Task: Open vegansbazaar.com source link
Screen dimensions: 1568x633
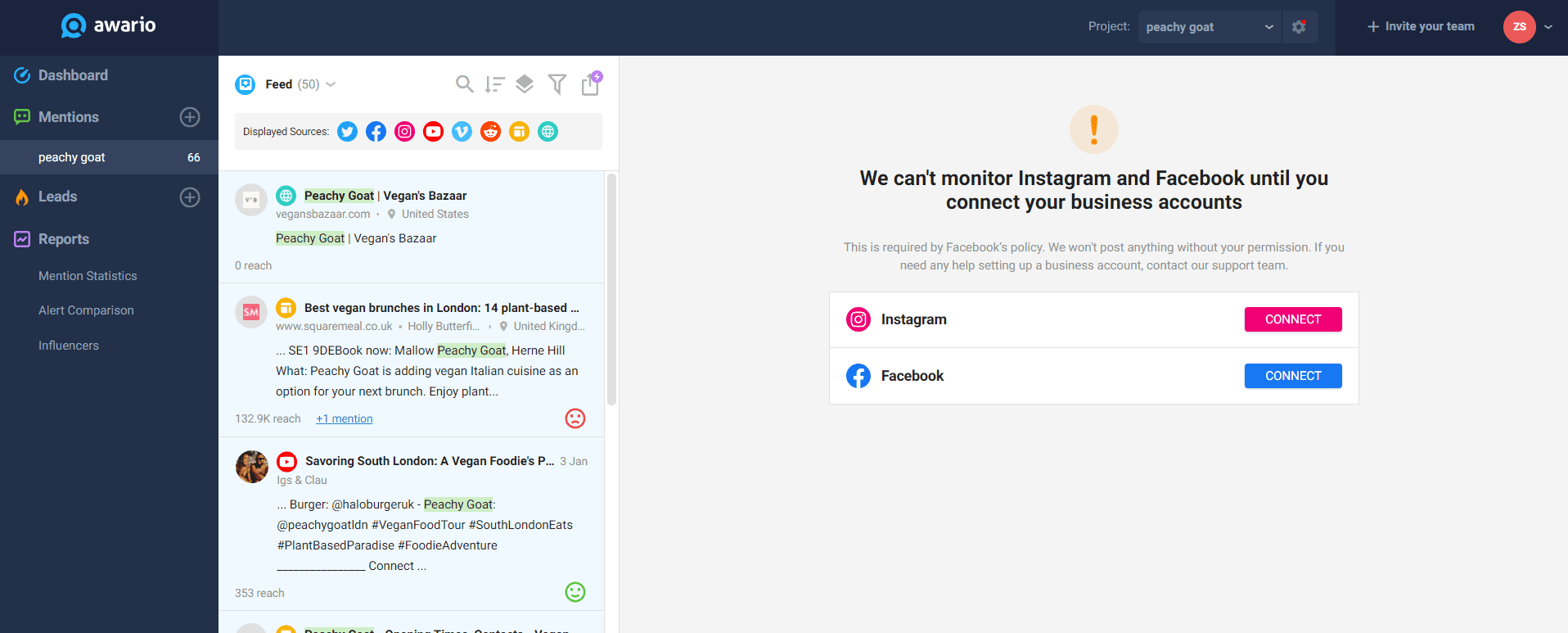Action: [x=323, y=214]
